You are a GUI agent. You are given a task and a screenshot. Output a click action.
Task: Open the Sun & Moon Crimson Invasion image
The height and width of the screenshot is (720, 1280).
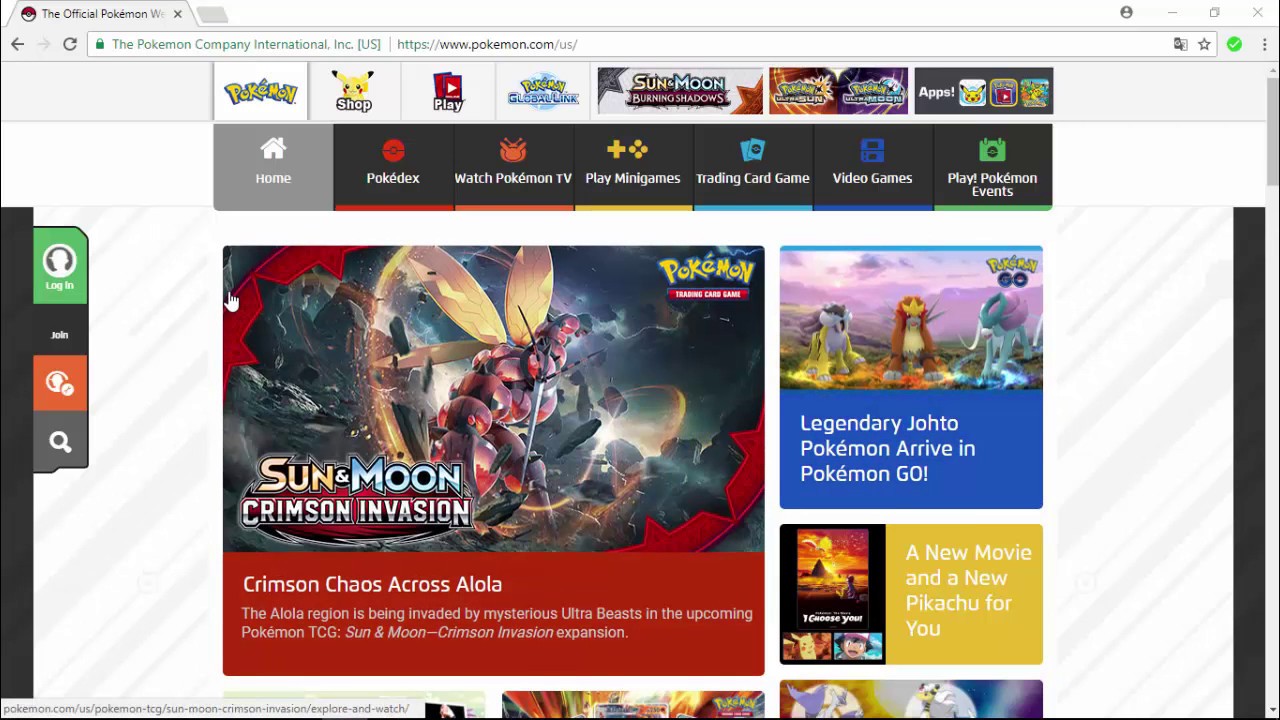click(x=494, y=399)
